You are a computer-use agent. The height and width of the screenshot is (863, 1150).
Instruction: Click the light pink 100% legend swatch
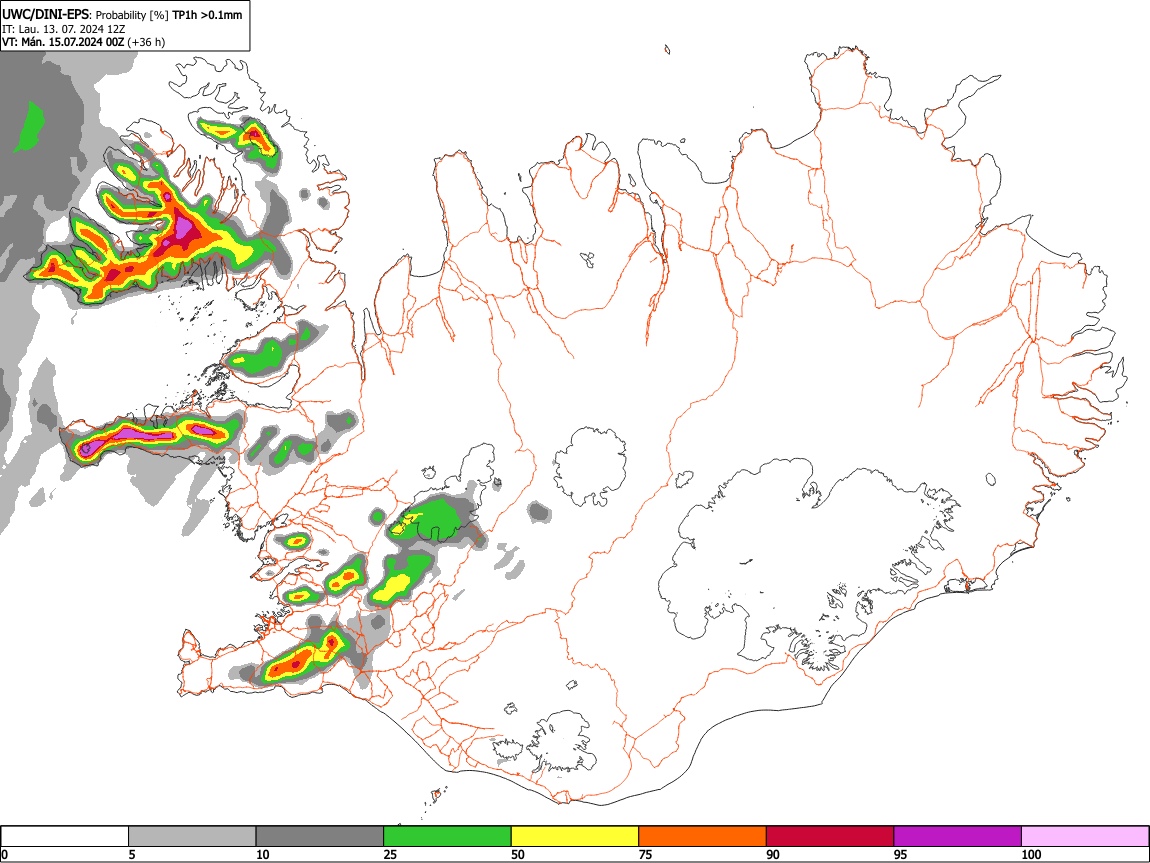point(1085,837)
